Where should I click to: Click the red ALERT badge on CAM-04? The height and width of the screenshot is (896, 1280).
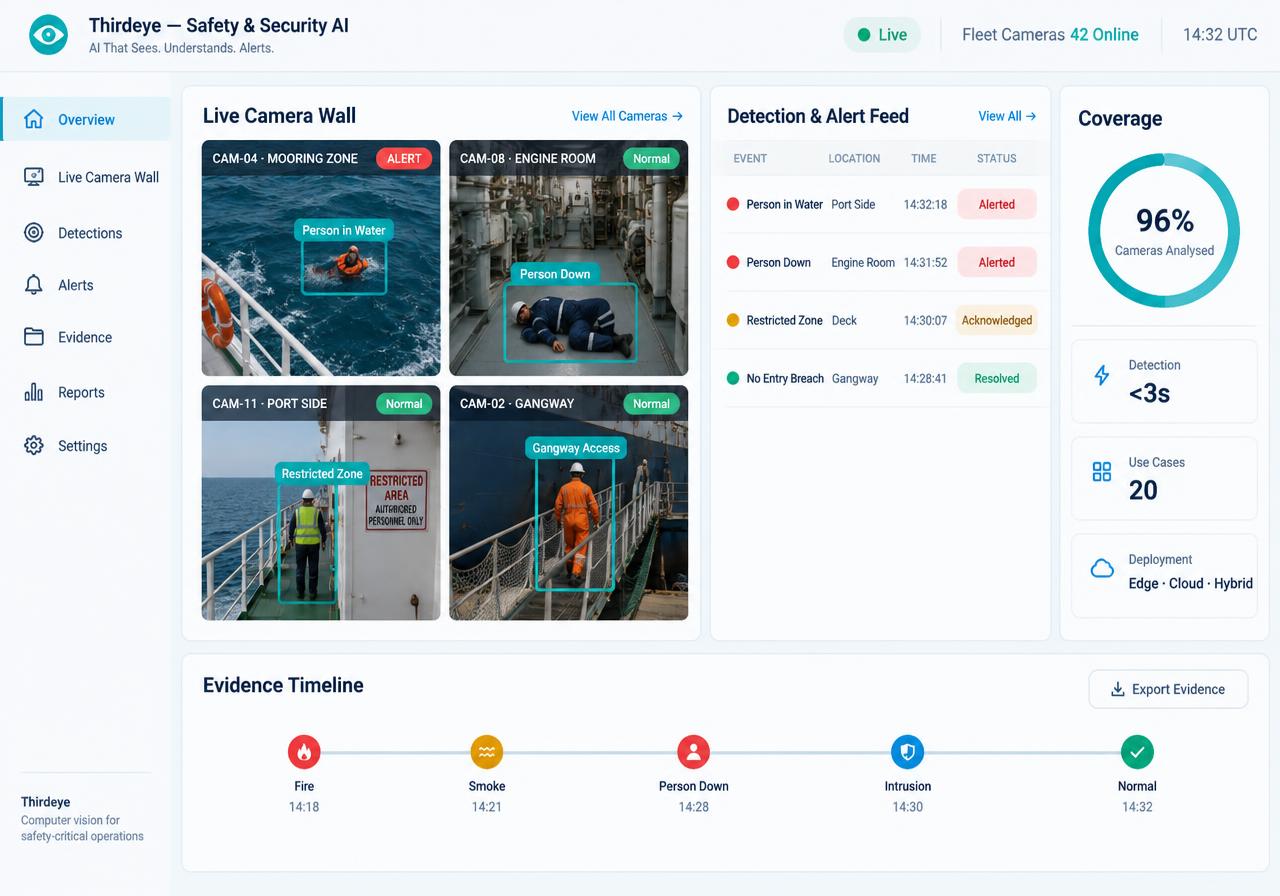tap(404, 158)
